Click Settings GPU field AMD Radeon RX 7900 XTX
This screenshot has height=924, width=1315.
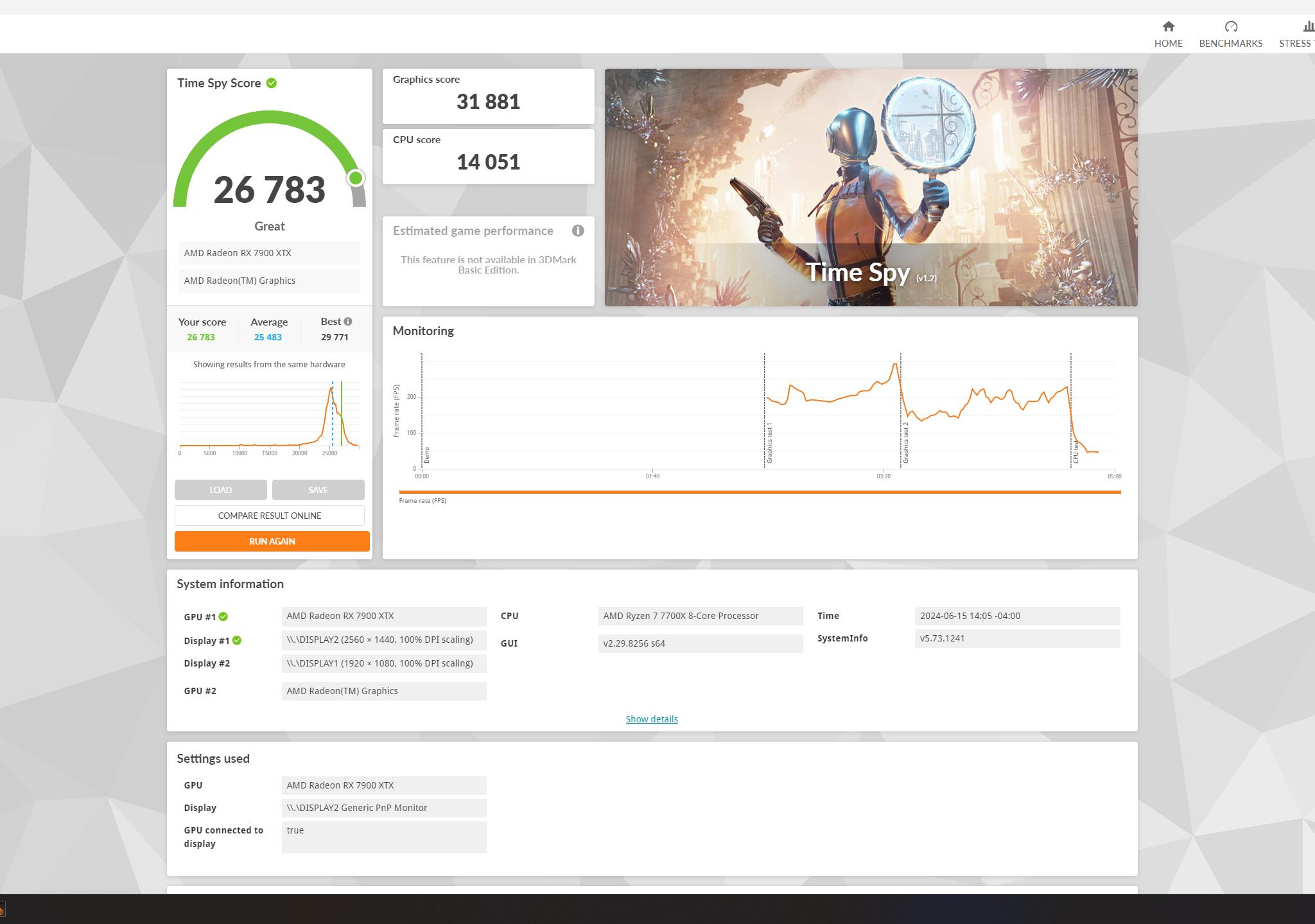pyautogui.click(x=384, y=785)
